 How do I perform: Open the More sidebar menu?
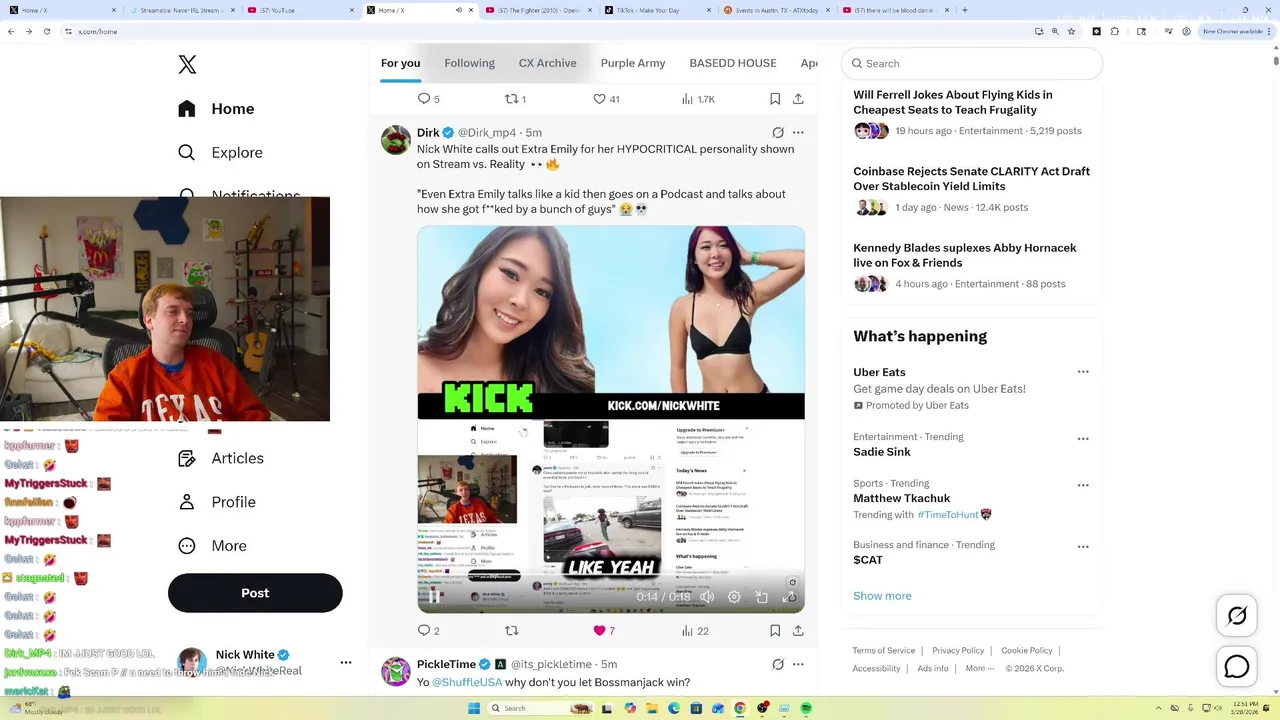[x=212, y=546]
